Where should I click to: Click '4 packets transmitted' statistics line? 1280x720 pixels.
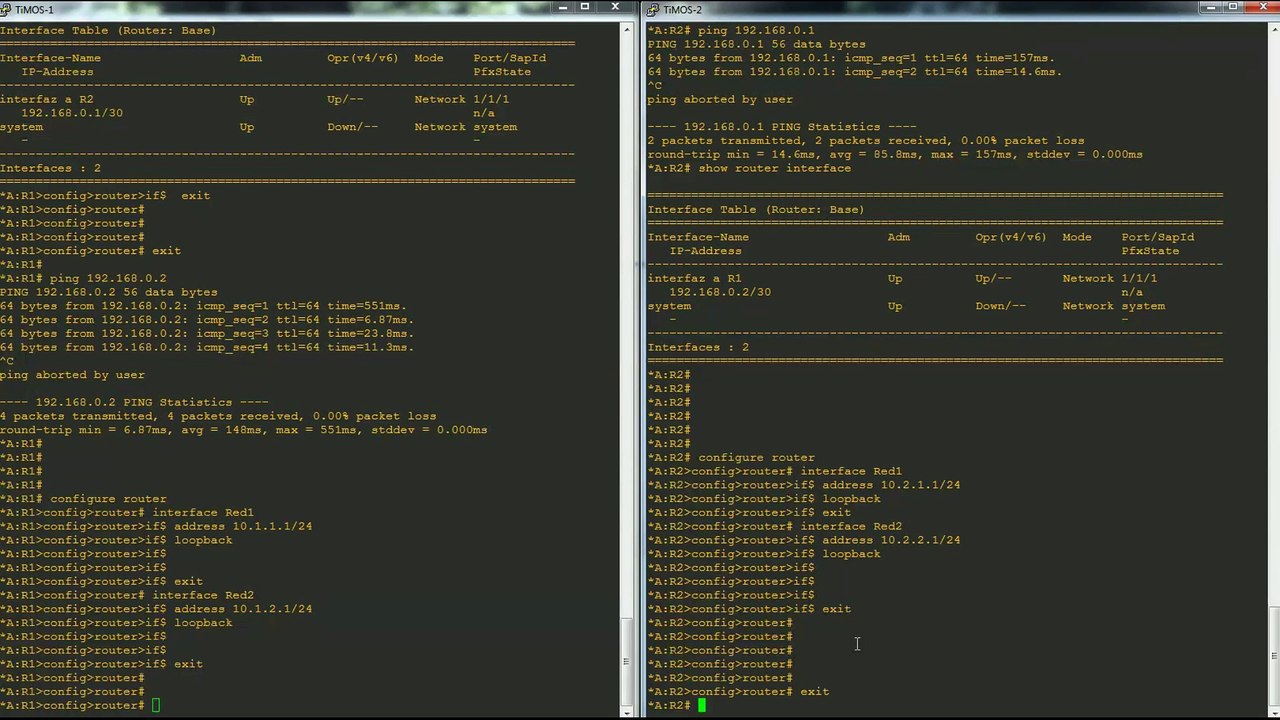(218, 416)
